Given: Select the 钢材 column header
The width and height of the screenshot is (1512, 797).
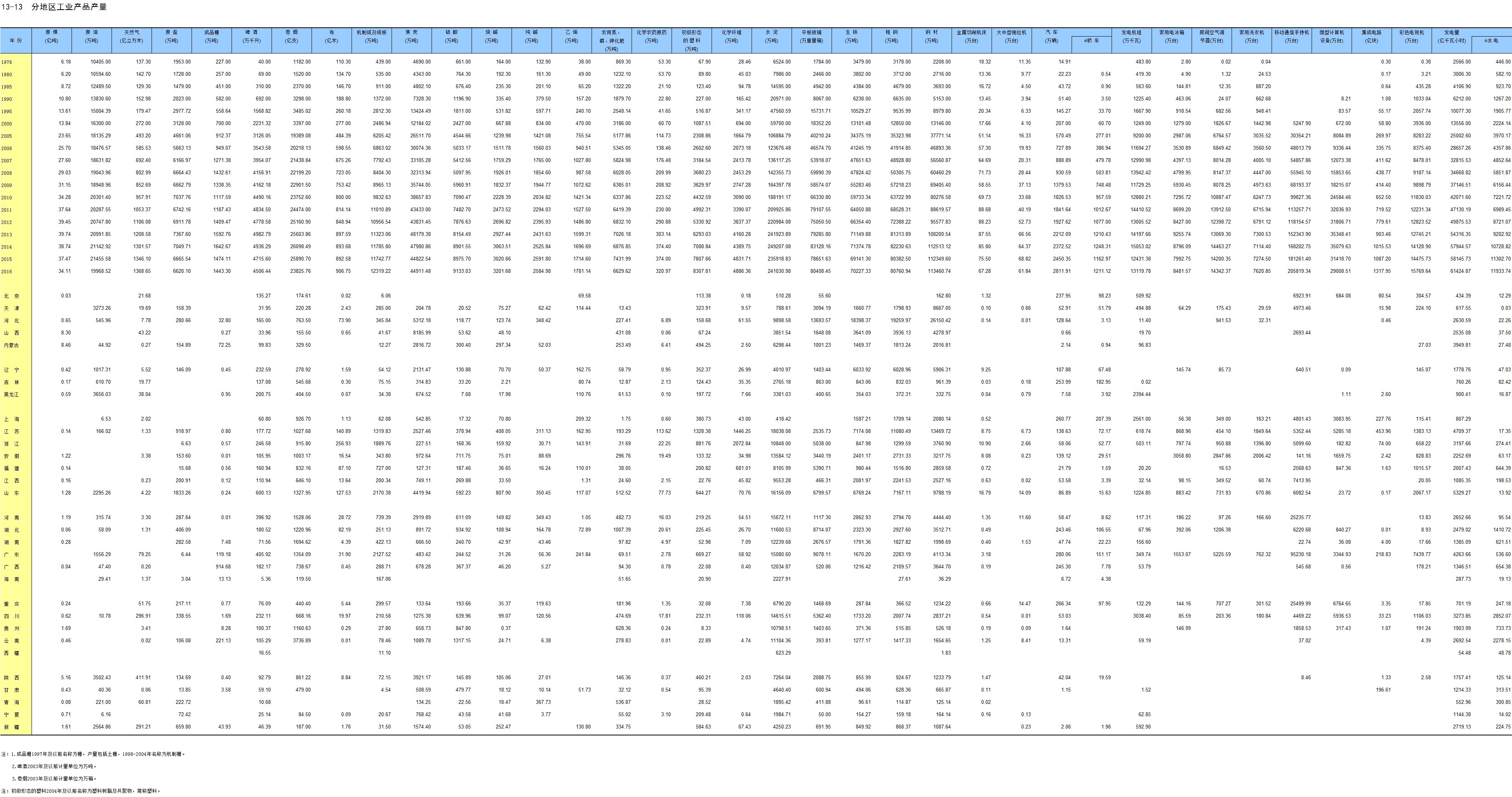Looking at the screenshot, I should click(x=931, y=40).
